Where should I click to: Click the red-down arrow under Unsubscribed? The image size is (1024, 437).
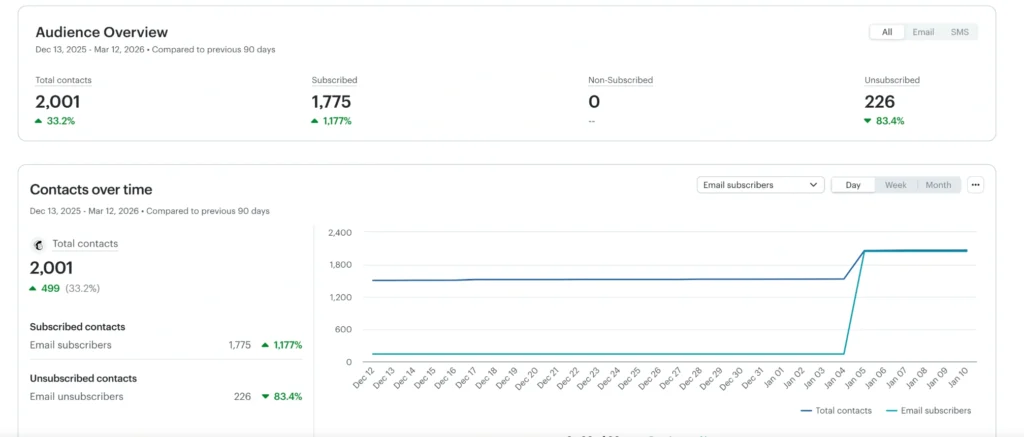[x=868, y=121]
